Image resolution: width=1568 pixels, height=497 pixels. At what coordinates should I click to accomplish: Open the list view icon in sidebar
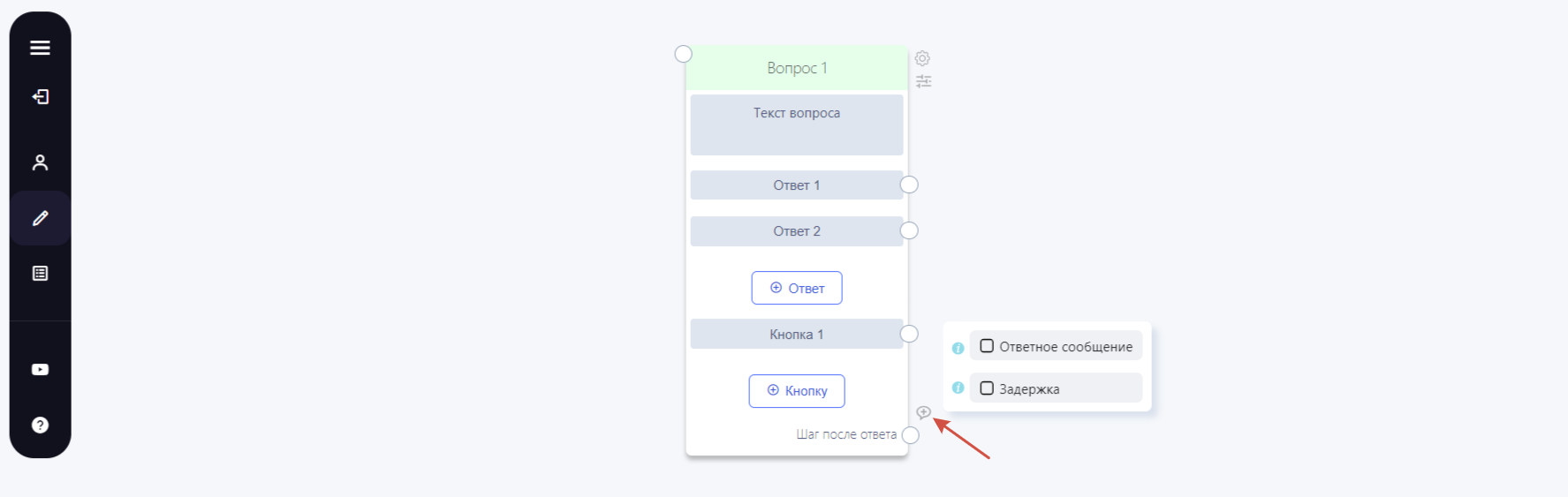pyautogui.click(x=40, y=274)
